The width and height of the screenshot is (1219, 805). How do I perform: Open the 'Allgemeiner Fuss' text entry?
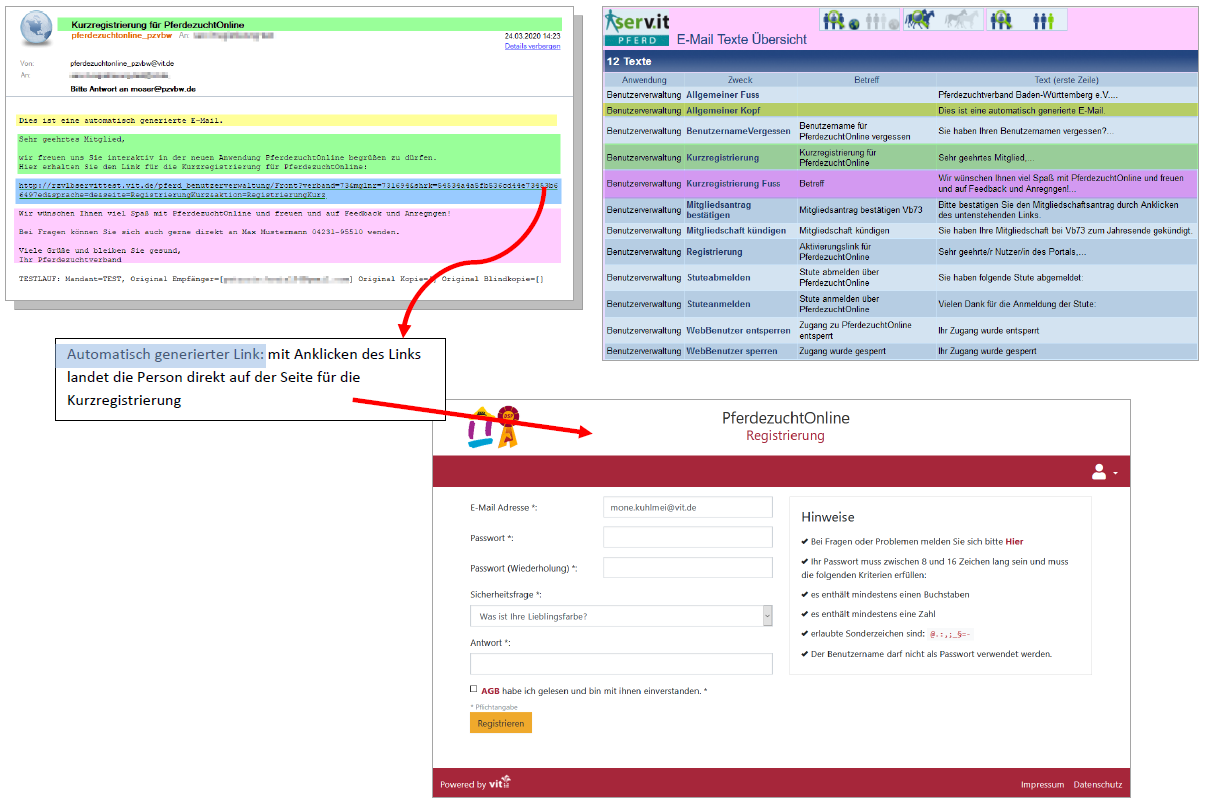[x=722, y=95]
